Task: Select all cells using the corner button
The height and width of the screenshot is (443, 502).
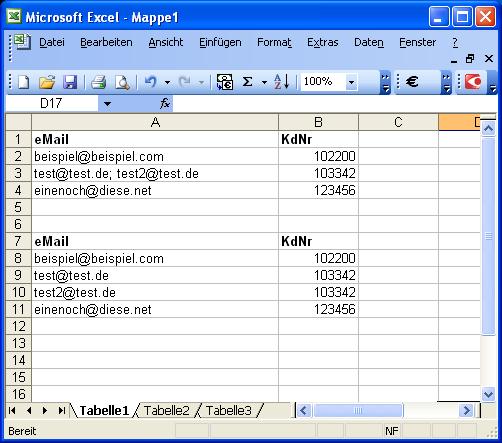Action: pos(18,122)
